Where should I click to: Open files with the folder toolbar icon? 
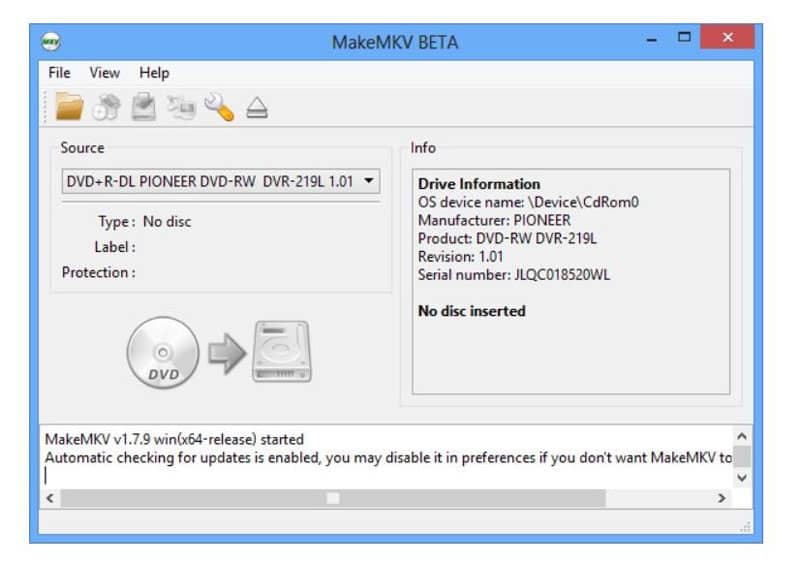(x=69, y=106)
